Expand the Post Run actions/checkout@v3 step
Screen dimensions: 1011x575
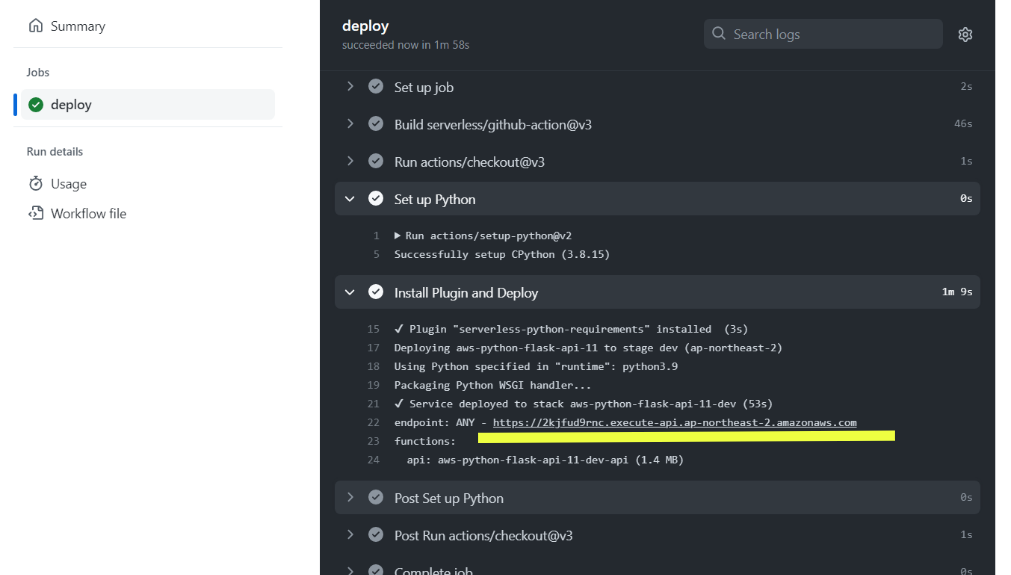(x=350, y=534)
